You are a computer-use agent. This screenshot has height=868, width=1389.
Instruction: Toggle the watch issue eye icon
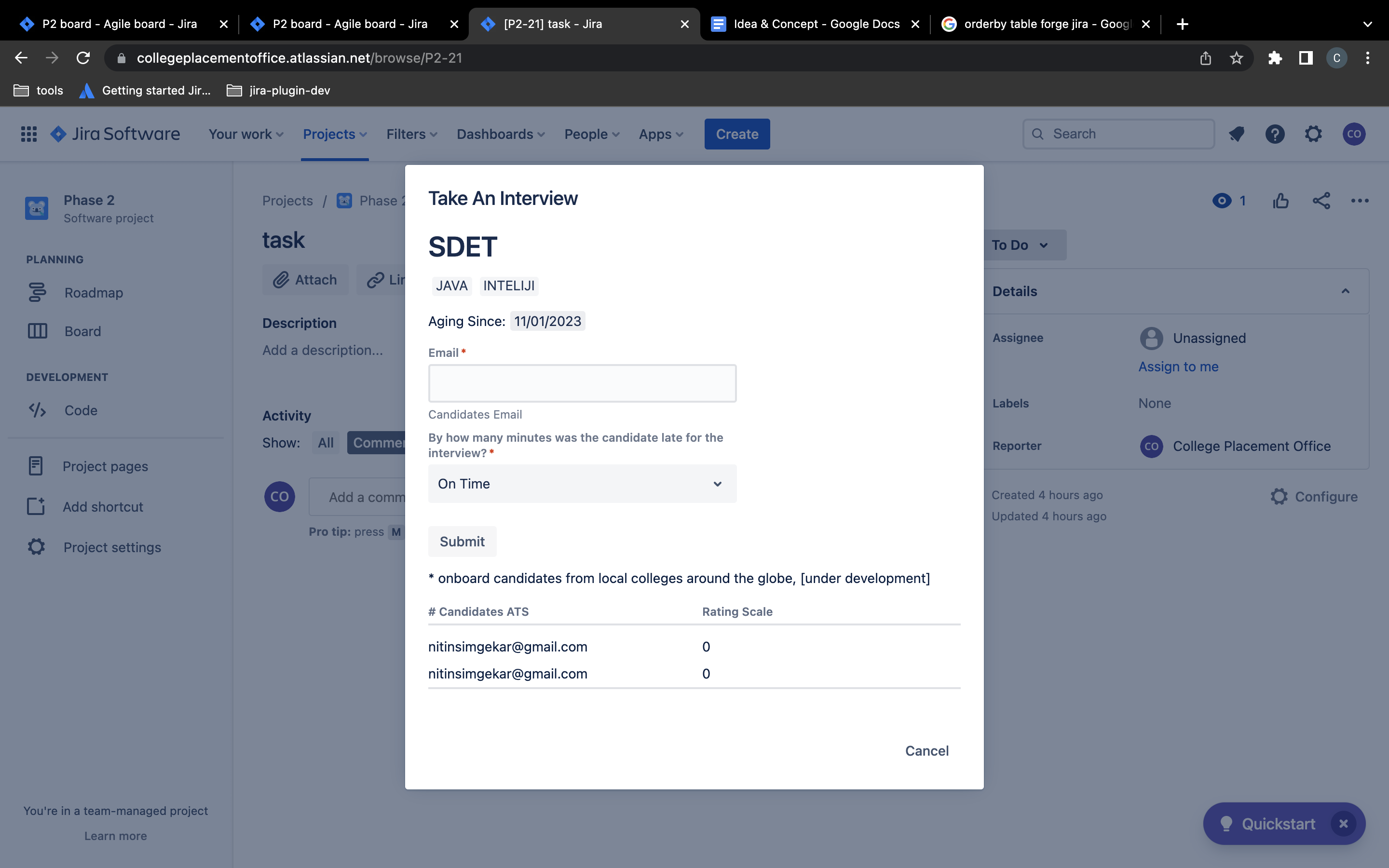[x=1222, y=201]
